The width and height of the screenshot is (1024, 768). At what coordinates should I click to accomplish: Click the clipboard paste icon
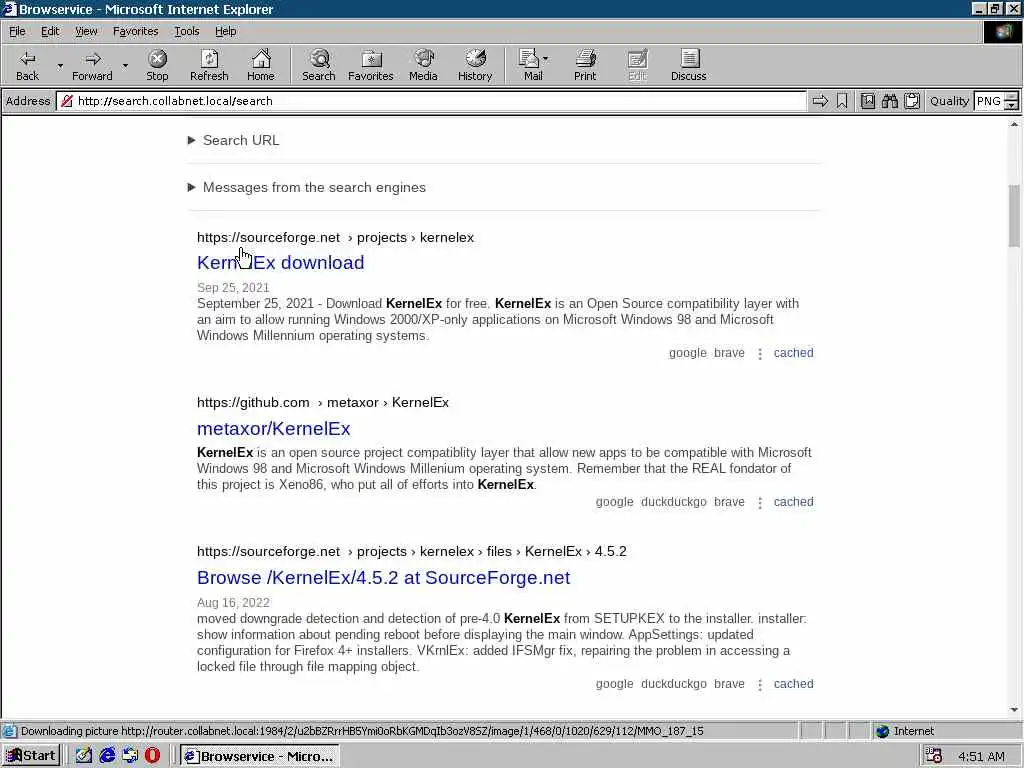coord(912,101)
